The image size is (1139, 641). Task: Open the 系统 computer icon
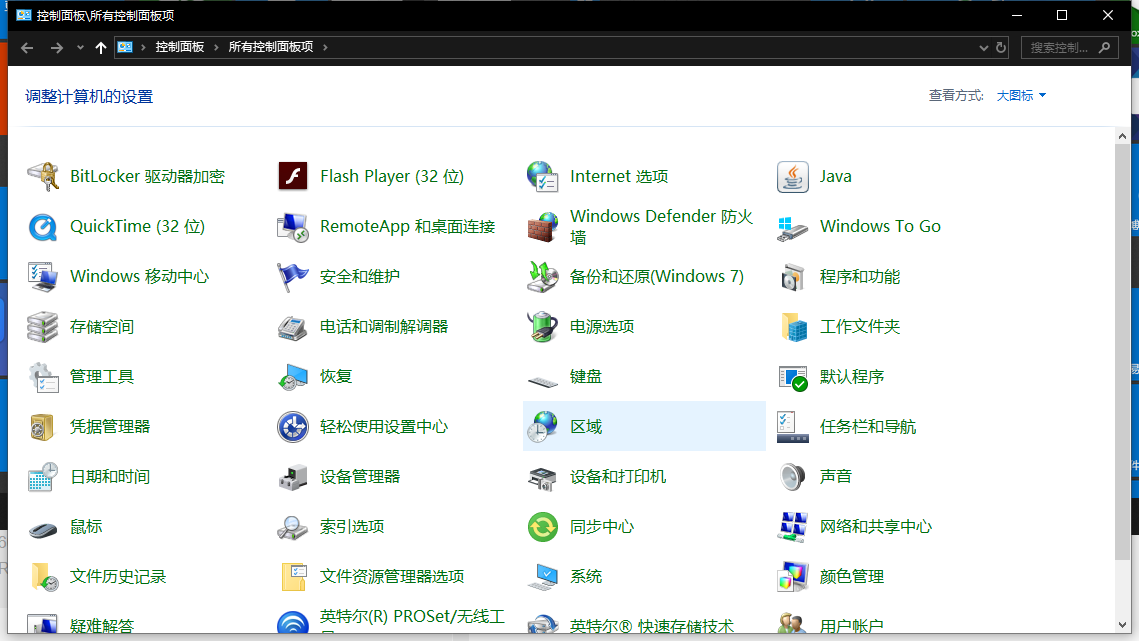coord(543,578)
